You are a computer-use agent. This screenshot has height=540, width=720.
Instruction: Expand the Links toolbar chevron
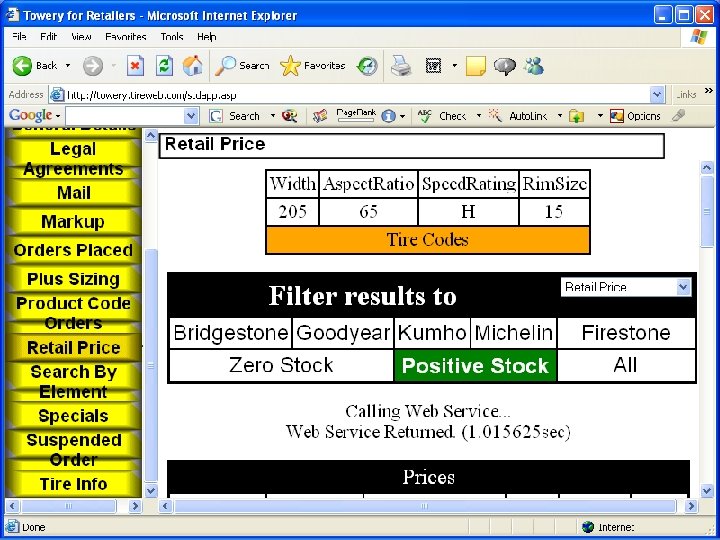[x=709, y=91]
